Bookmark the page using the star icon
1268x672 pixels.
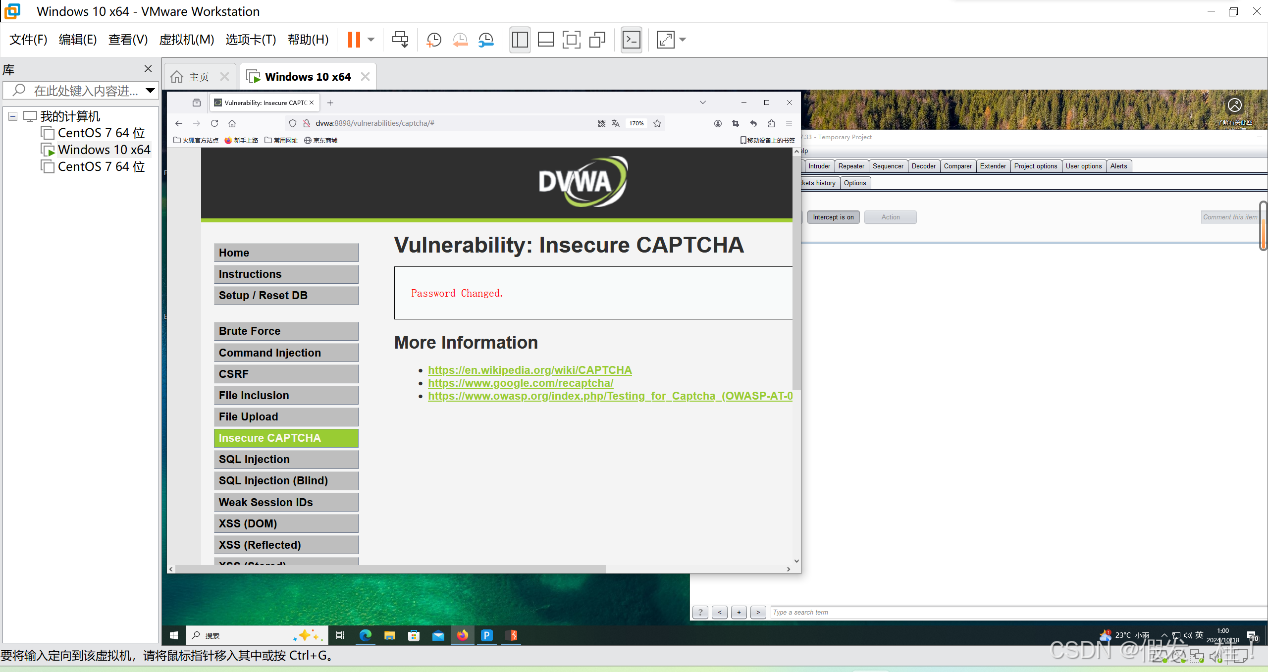[656, 123]
